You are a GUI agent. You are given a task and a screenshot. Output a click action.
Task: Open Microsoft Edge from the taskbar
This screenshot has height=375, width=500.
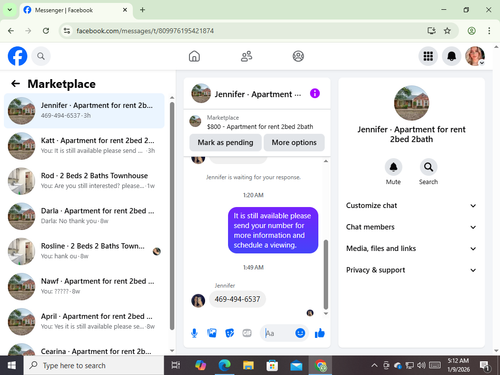pyautogui.click(x=225, y=365)
